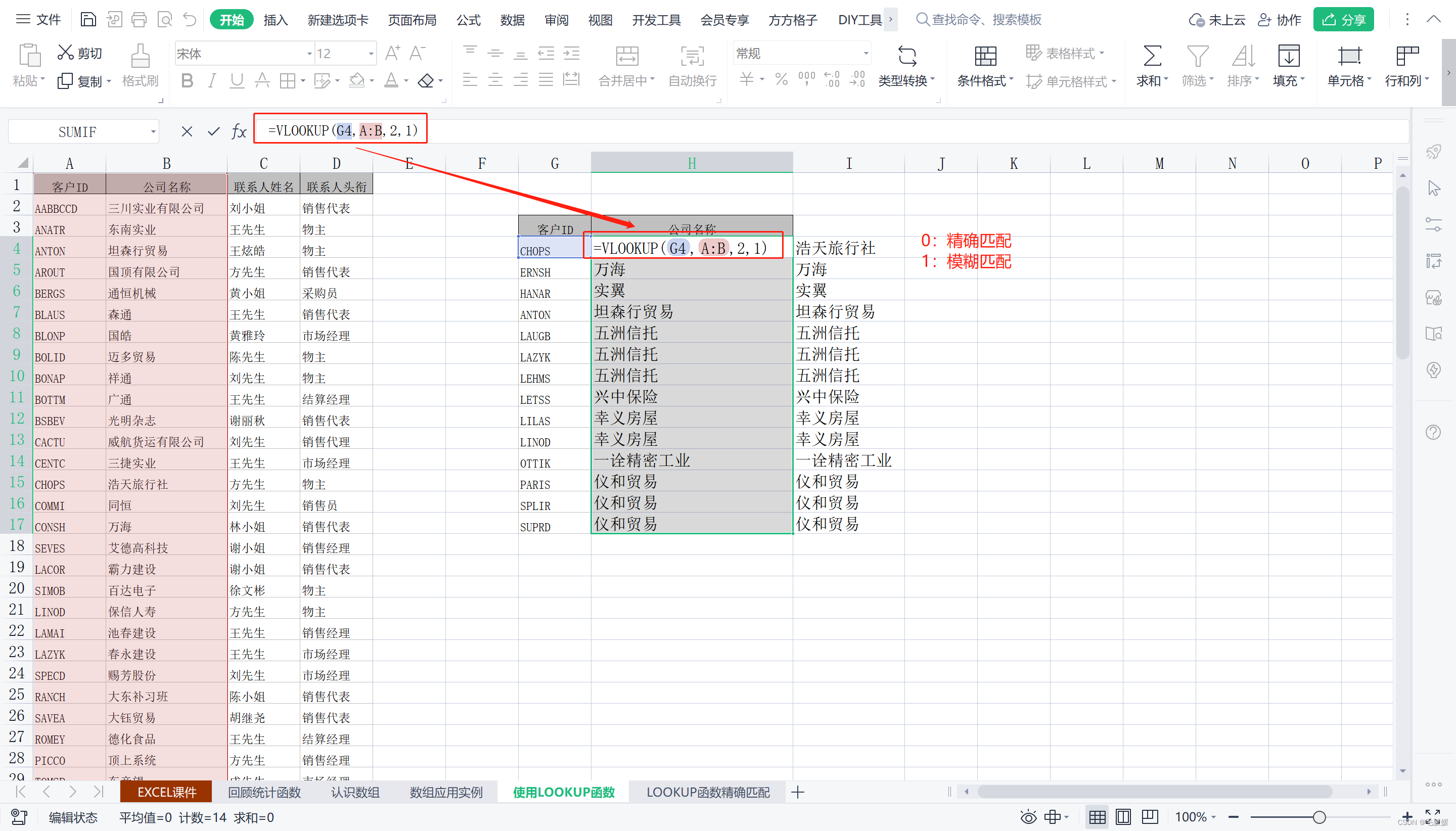Open the number format dropdown
This screenshot has width=1456, height=831.
[866, 54]
